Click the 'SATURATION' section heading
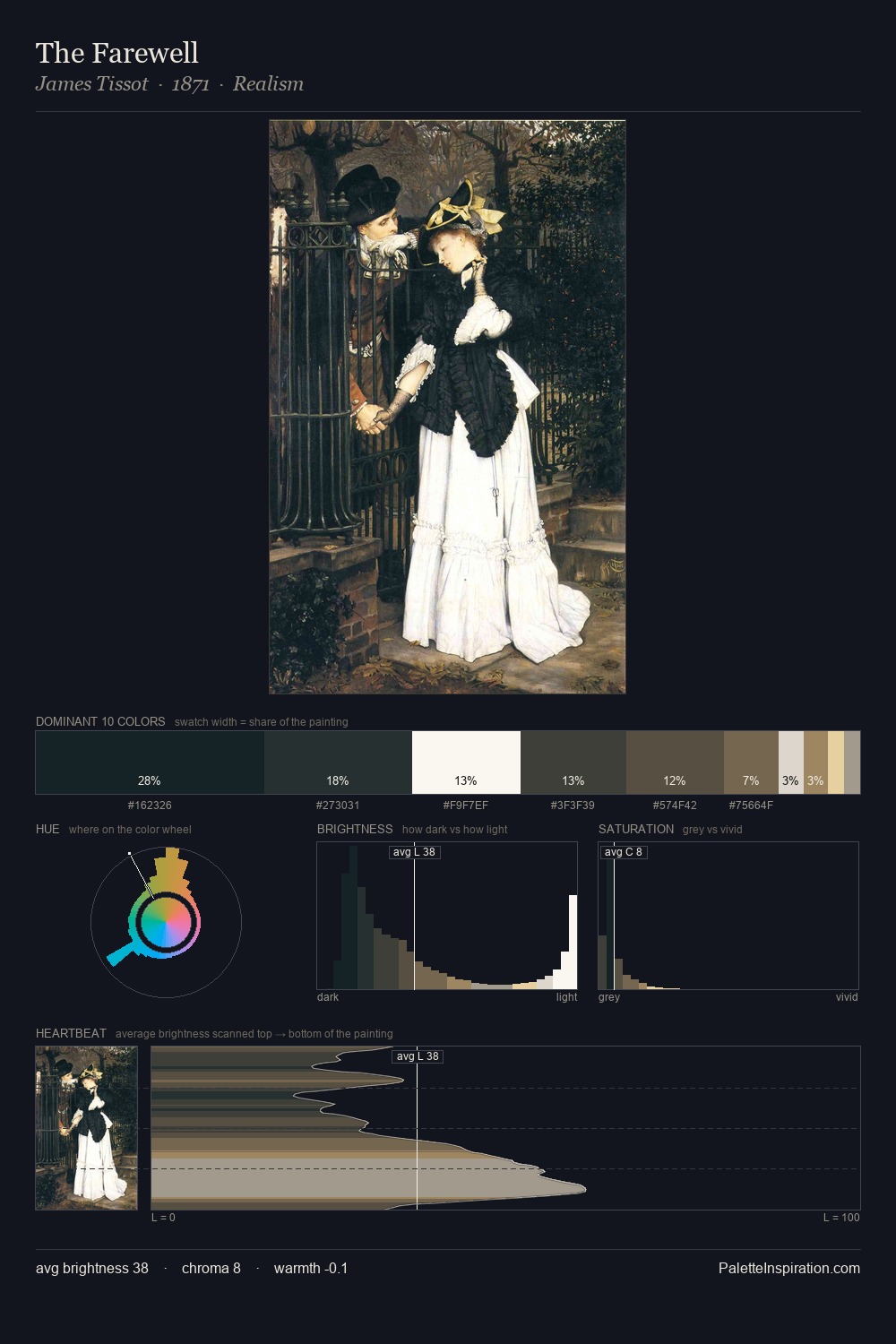896x1344 pixels. point(636,829)
